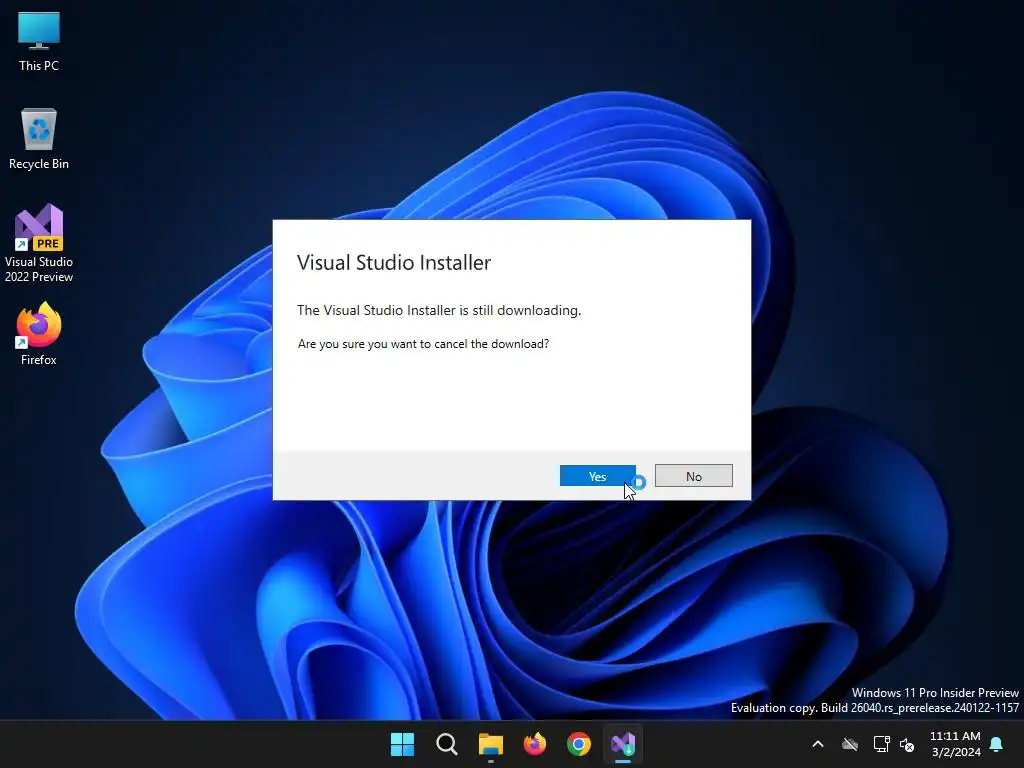This screenshot has width=1024, height=768.
Task: Open taskbar Search
Action: tap(447, 744)
